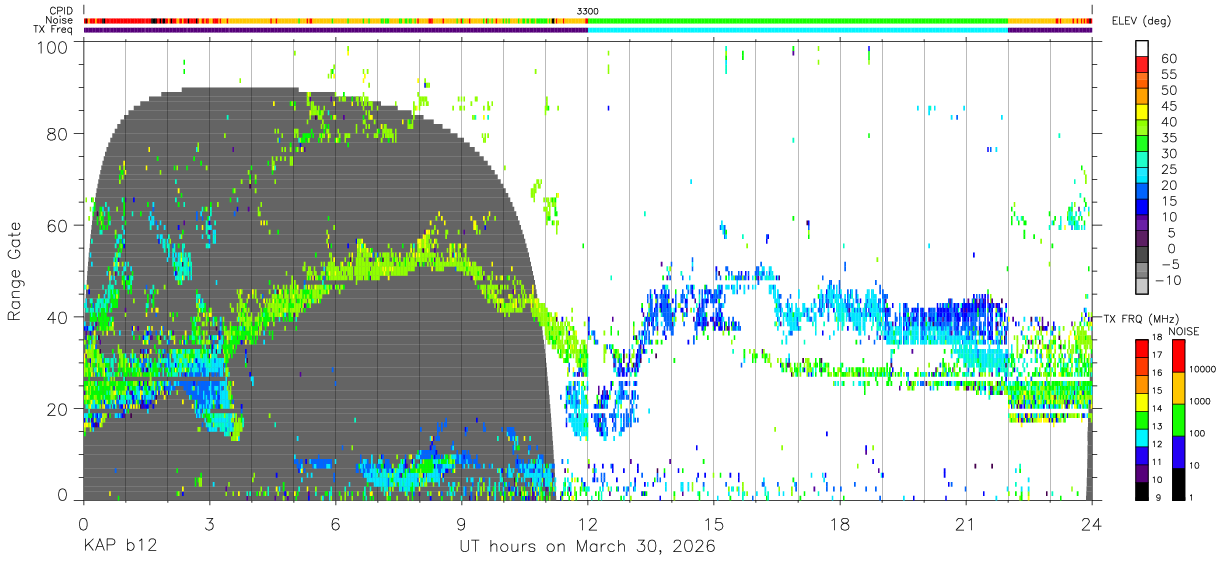Image resolution: width=1228 pixels, height=567 pixels.
Task: Click the orange-yellow swatch in NOISE legend
Action: (1178, 387)
